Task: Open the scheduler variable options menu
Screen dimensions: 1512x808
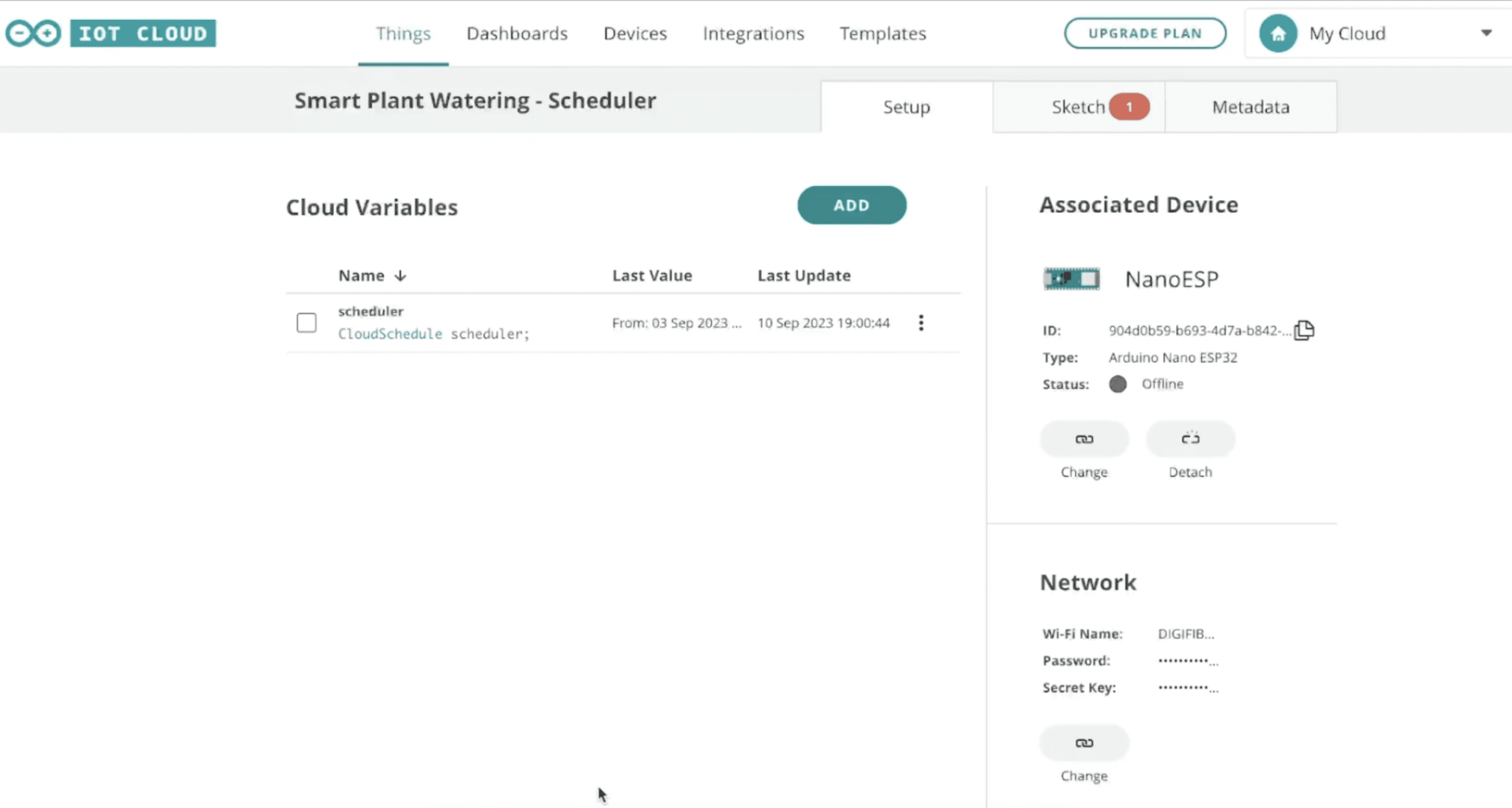Action: click(x=921, y=322)
